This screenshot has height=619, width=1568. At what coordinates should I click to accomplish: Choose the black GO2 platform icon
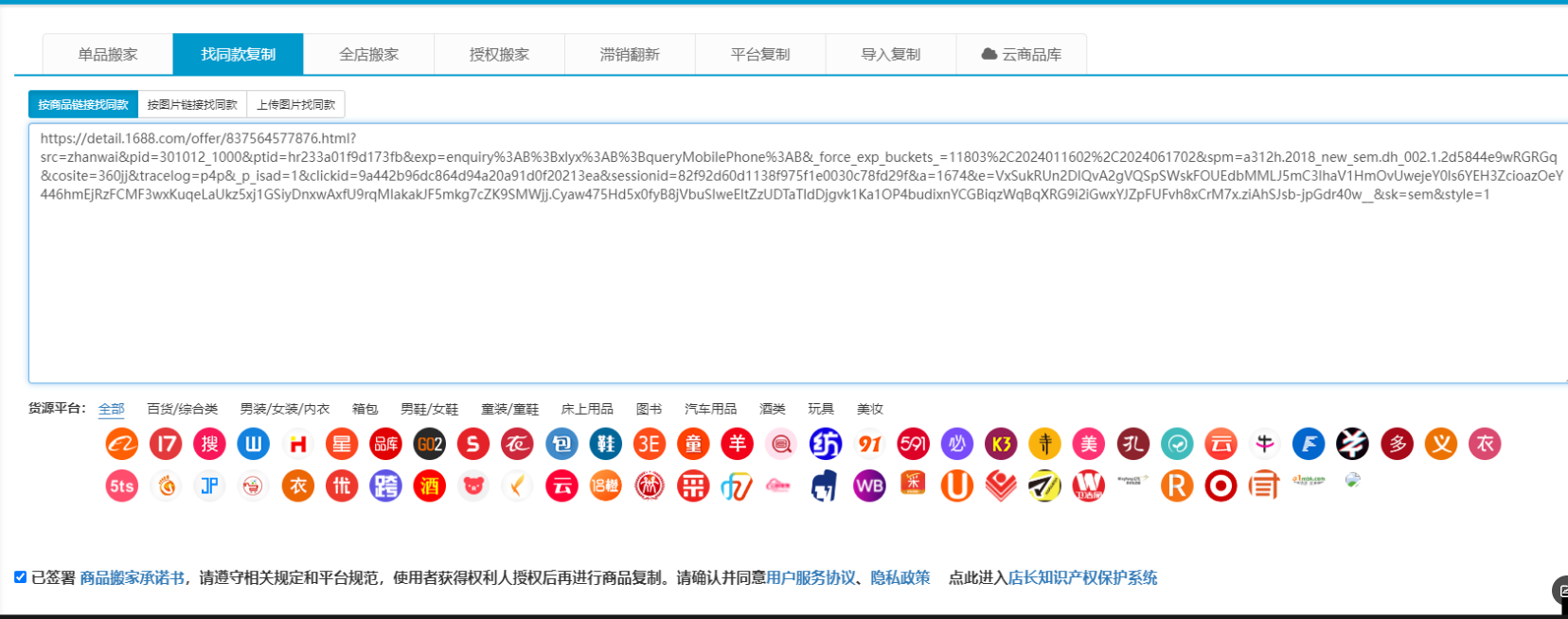pyautogui.click(x=430, y=444)
